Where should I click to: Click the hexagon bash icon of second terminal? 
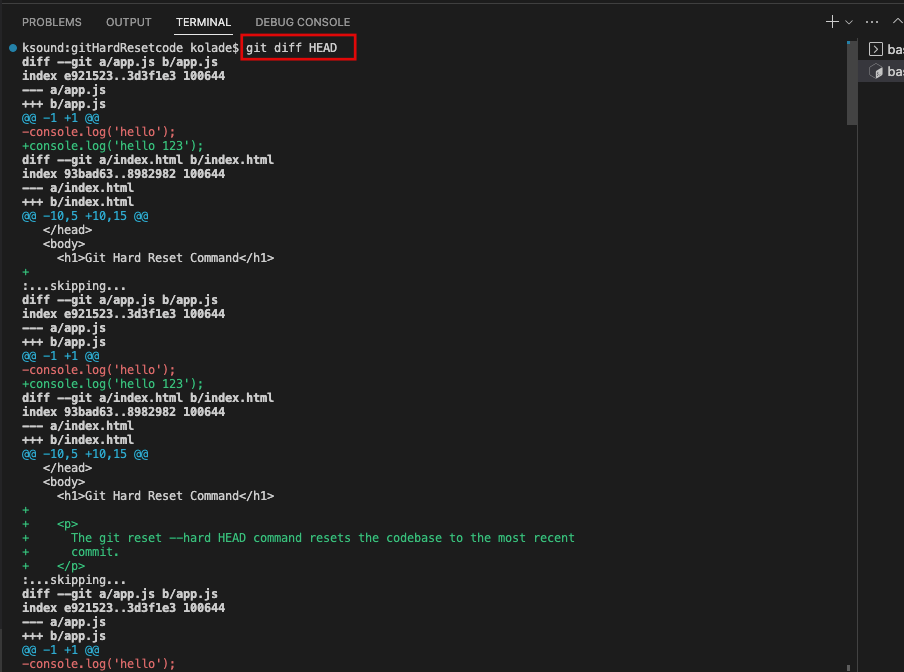[x=875, y=72]
